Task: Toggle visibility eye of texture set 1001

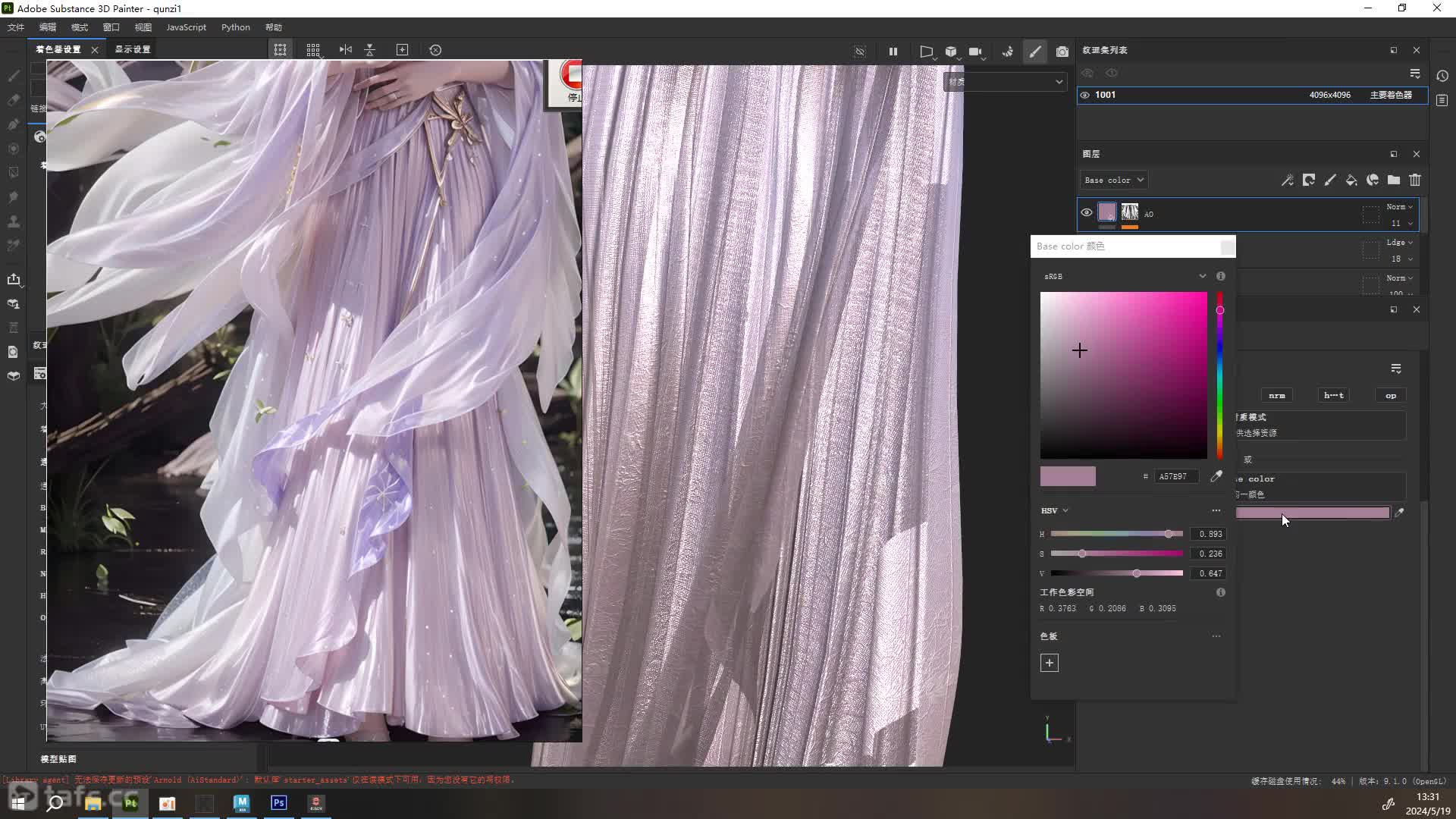Action: [1085, 96]
